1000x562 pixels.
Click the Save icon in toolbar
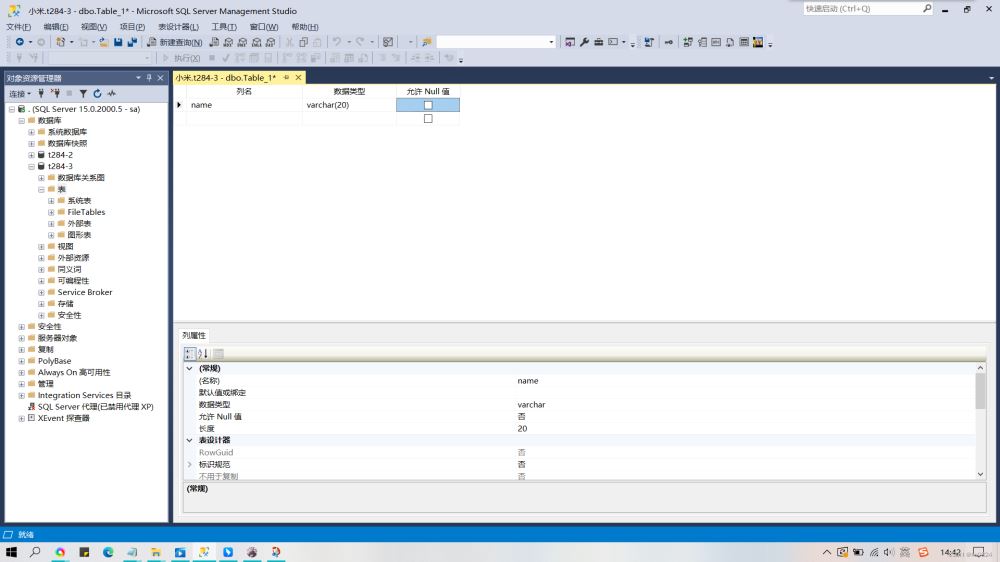tap(118, 42)
